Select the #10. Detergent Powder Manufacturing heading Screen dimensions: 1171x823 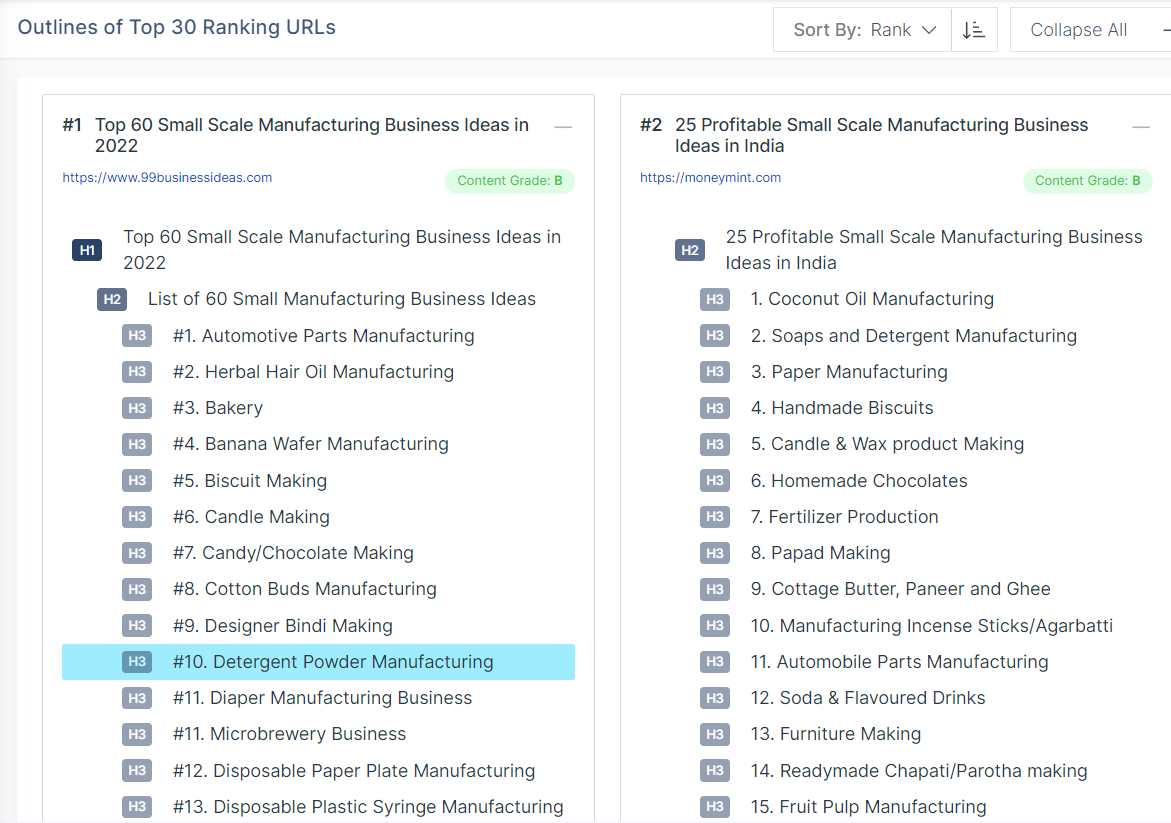(x=332, y=662)
